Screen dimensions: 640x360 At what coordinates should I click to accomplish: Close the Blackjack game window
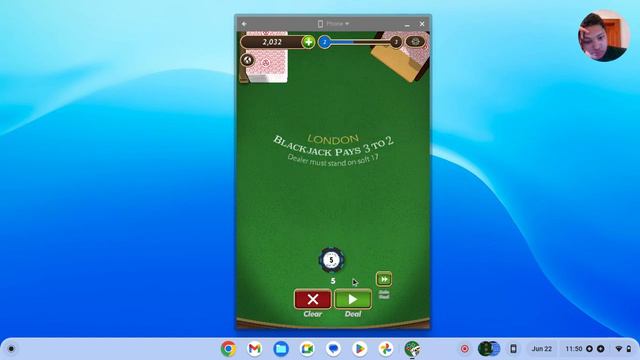coord(422,24)
